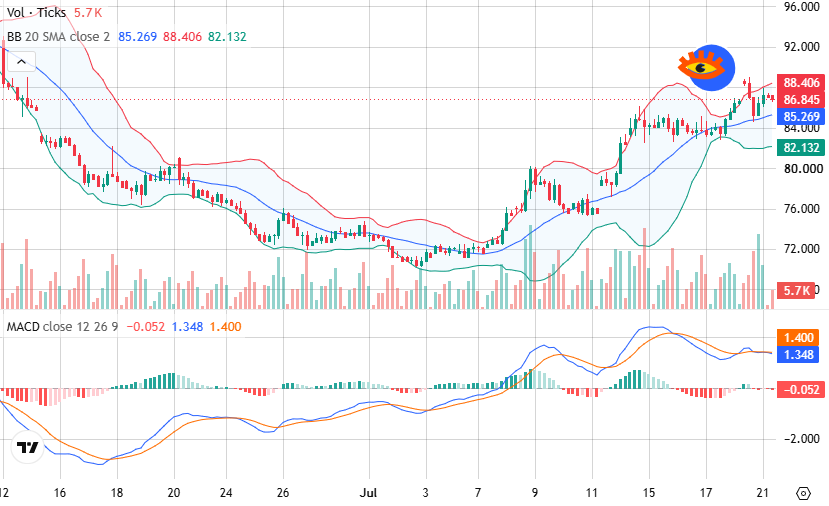Click the -0.052 histogram axis label
The image size is (829, 506).
(801, 390)
